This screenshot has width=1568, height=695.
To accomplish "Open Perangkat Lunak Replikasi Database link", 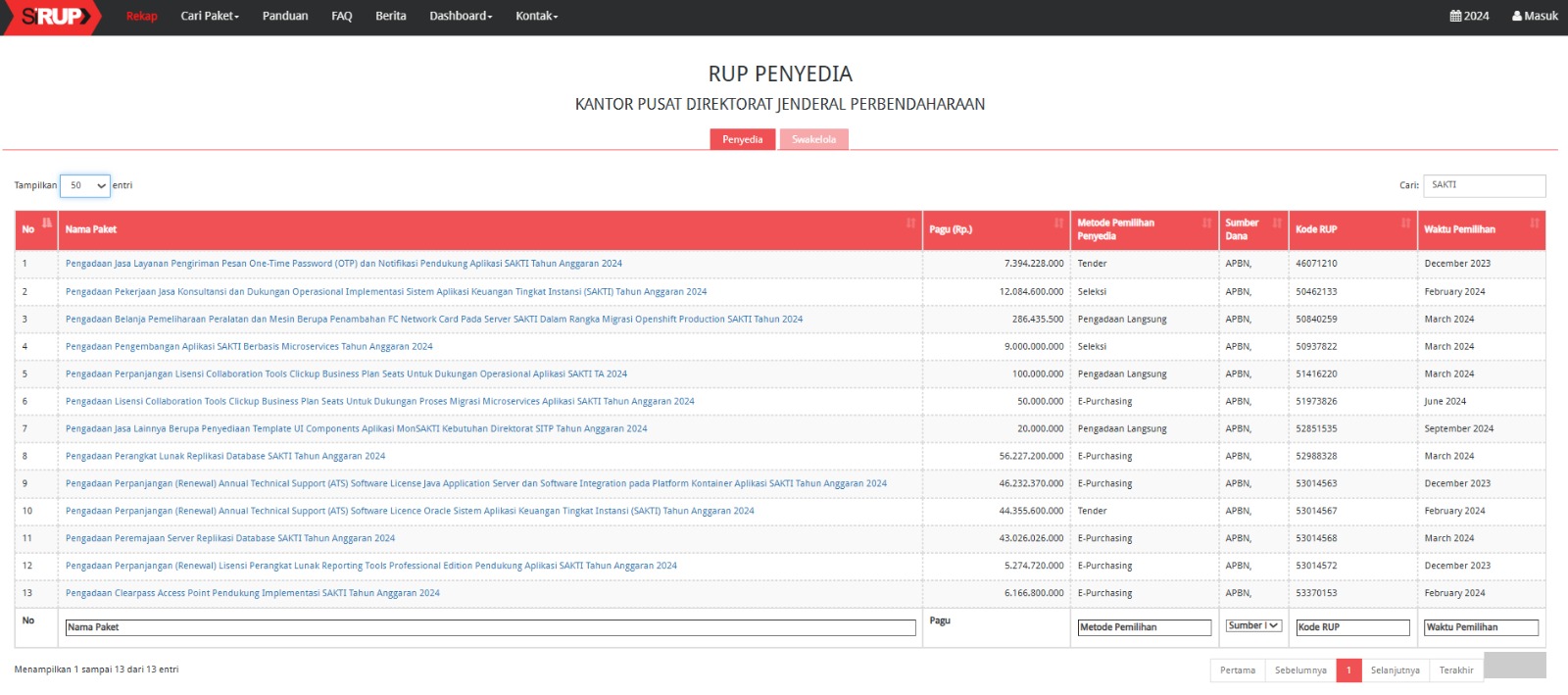I will pos(225,456).
